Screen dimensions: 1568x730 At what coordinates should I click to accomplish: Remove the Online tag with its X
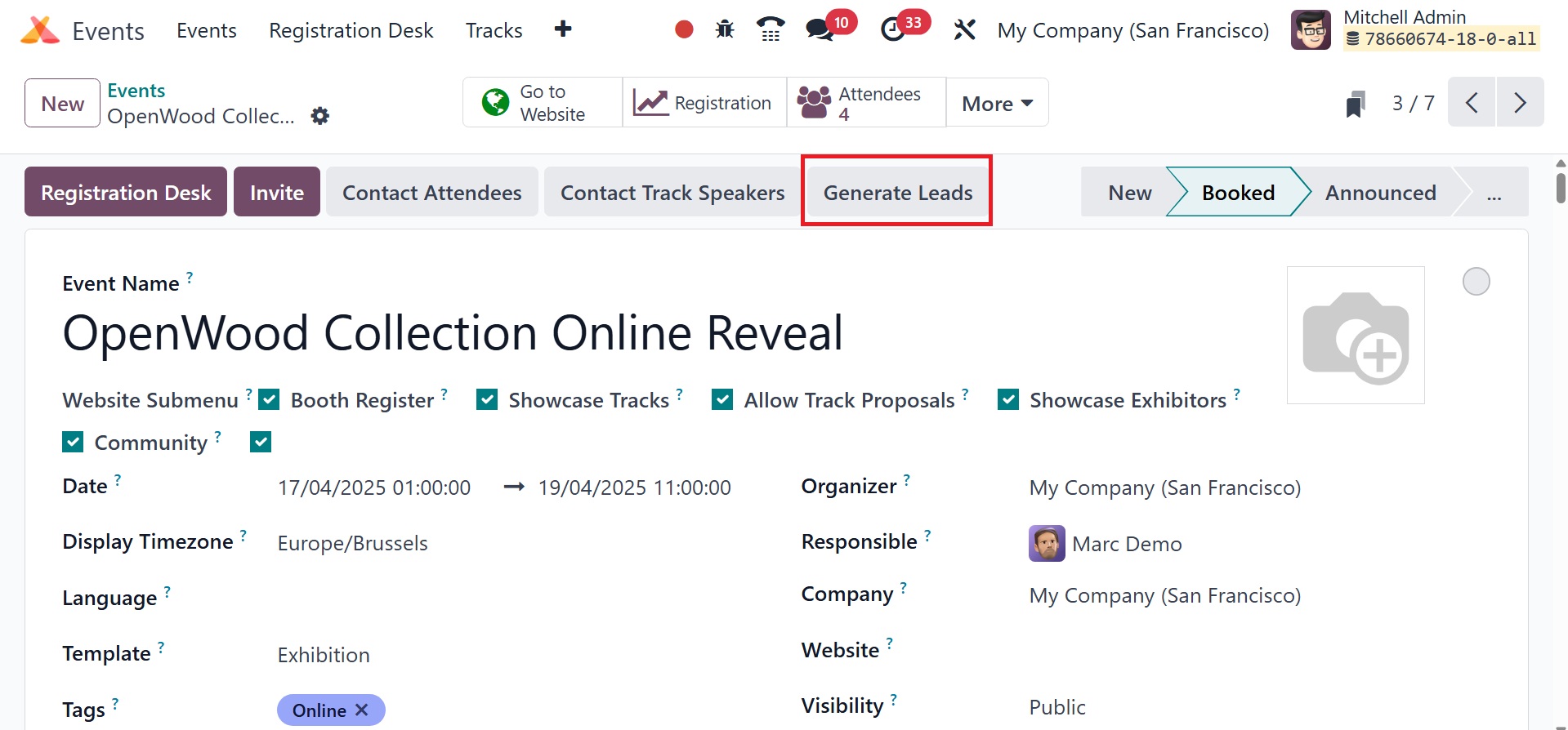(362, 710)
